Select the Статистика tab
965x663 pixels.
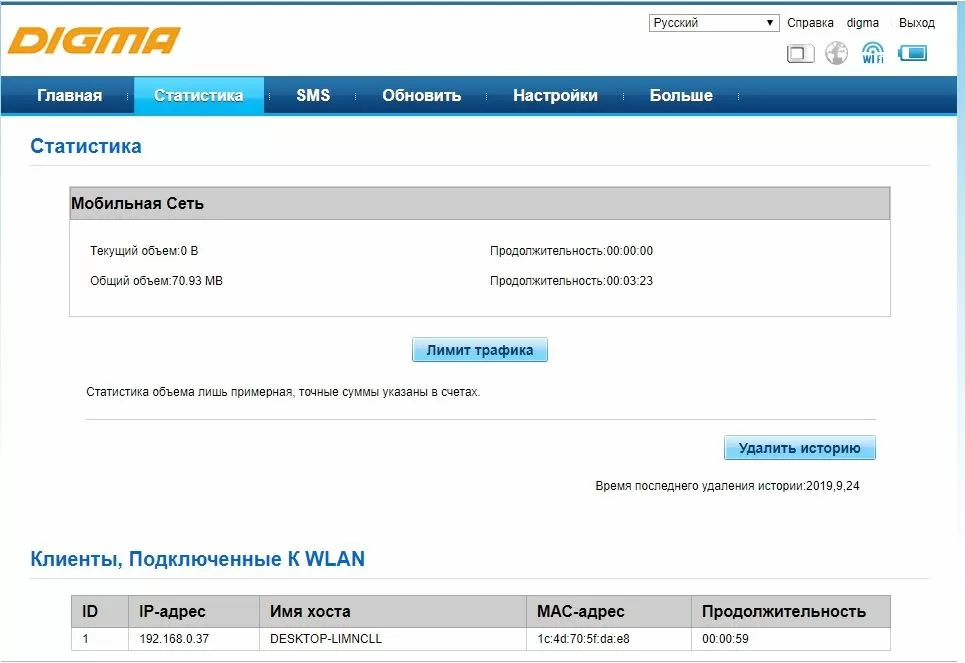pos(198,96)
